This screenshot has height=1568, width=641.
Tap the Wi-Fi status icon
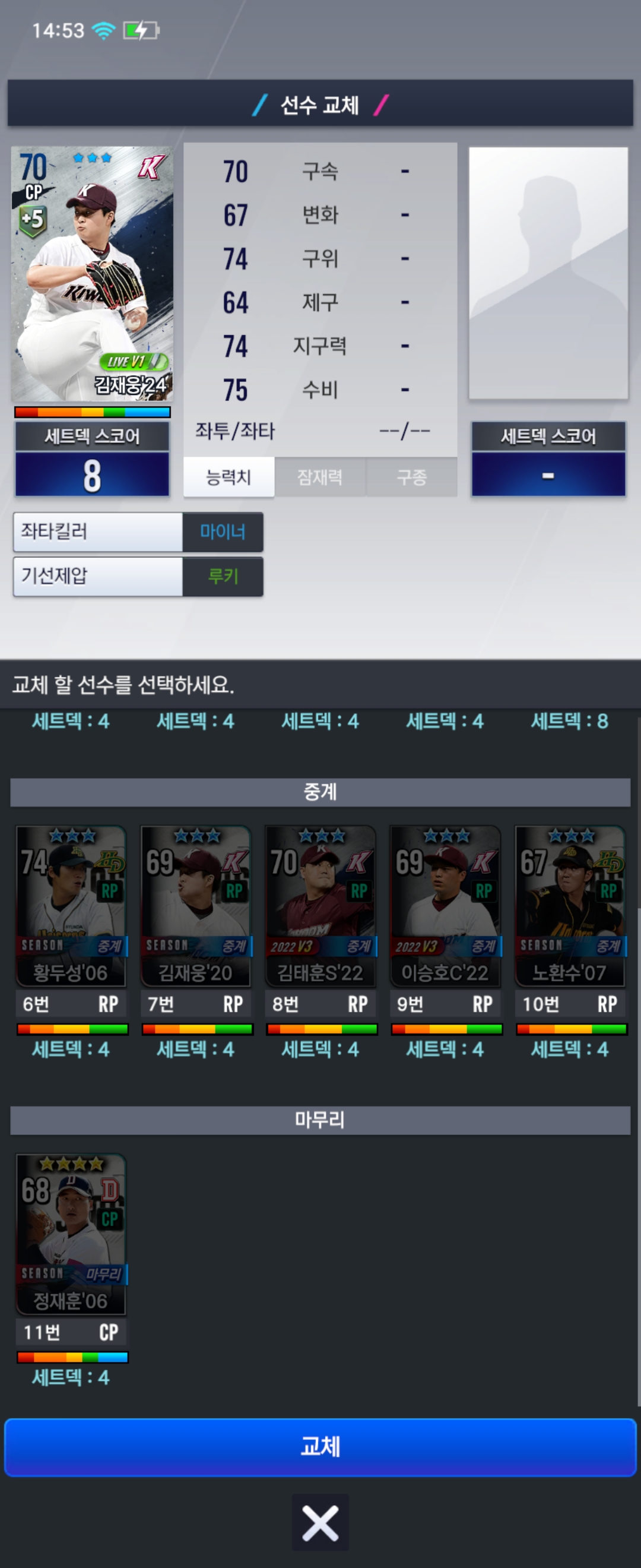(103, 30)
